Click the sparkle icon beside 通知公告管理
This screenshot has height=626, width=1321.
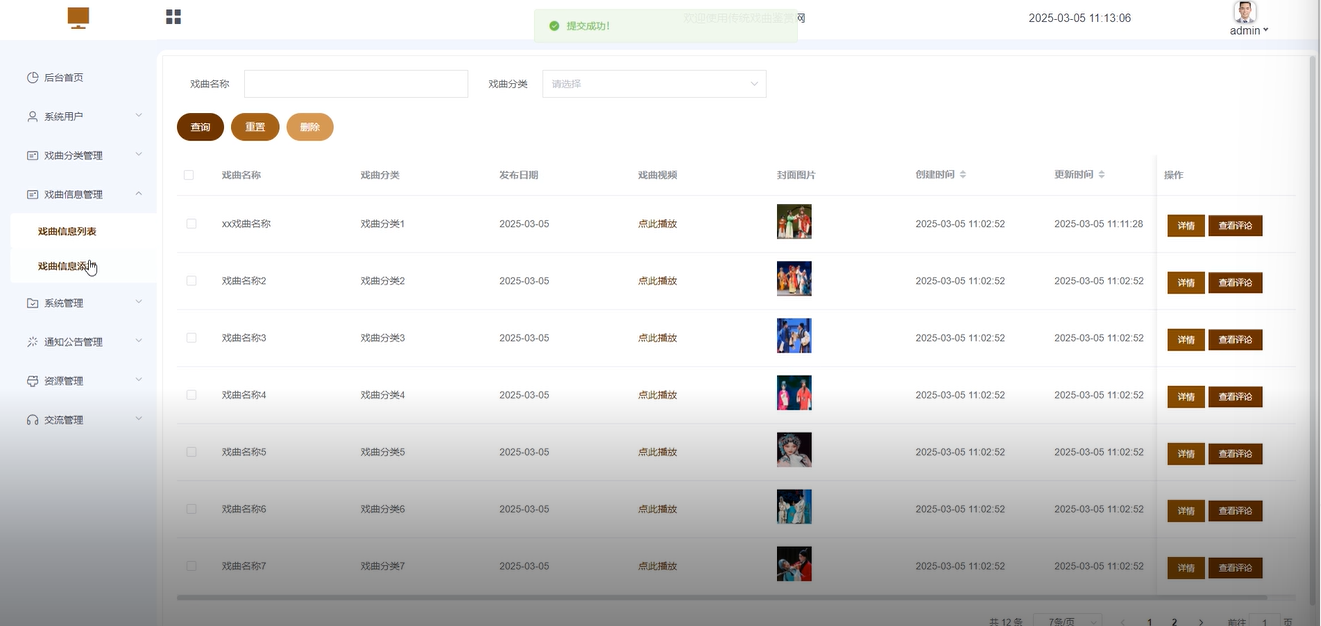[x=33, y=342]
